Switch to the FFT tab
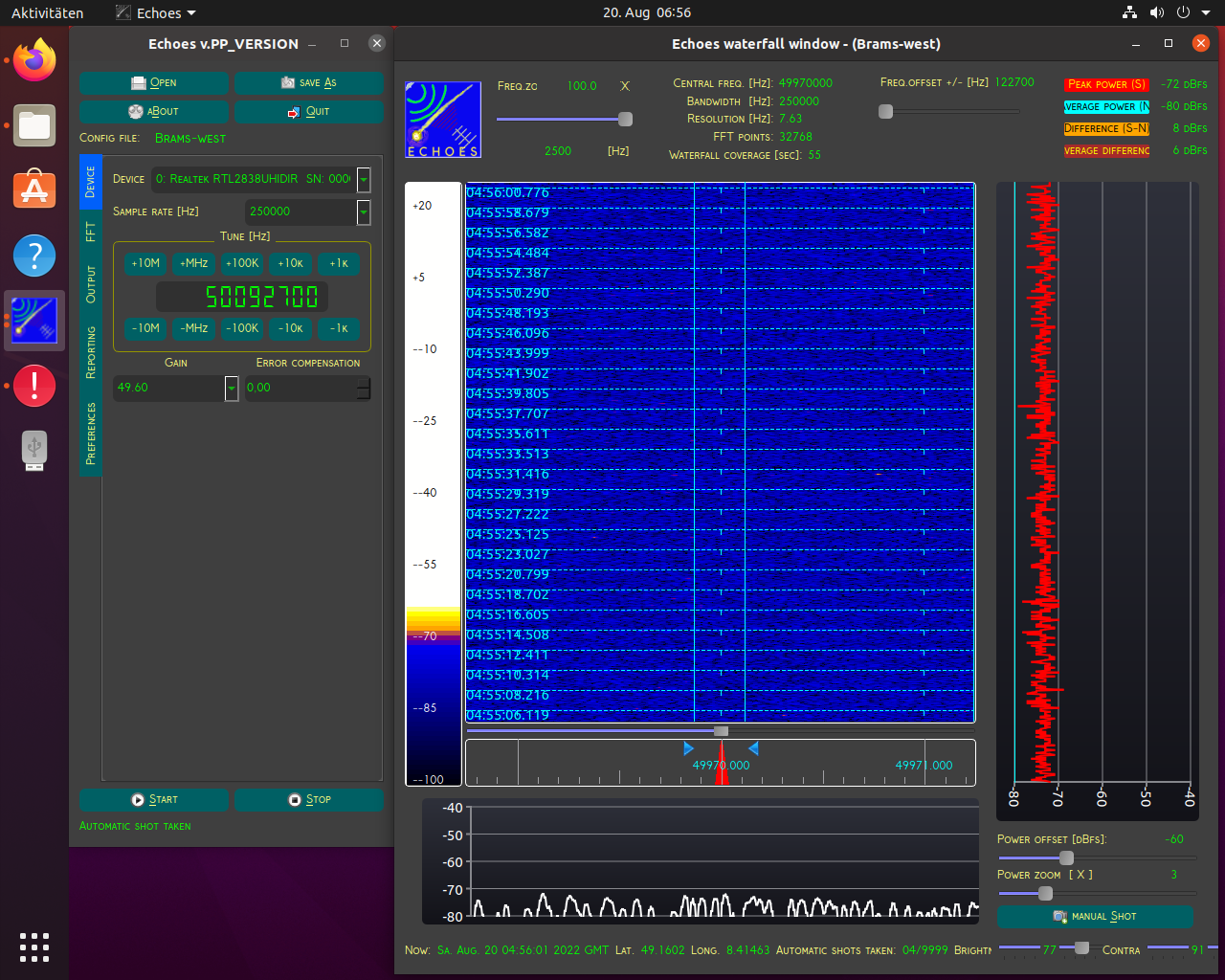1225x980 pixels. tap(91, 232)
